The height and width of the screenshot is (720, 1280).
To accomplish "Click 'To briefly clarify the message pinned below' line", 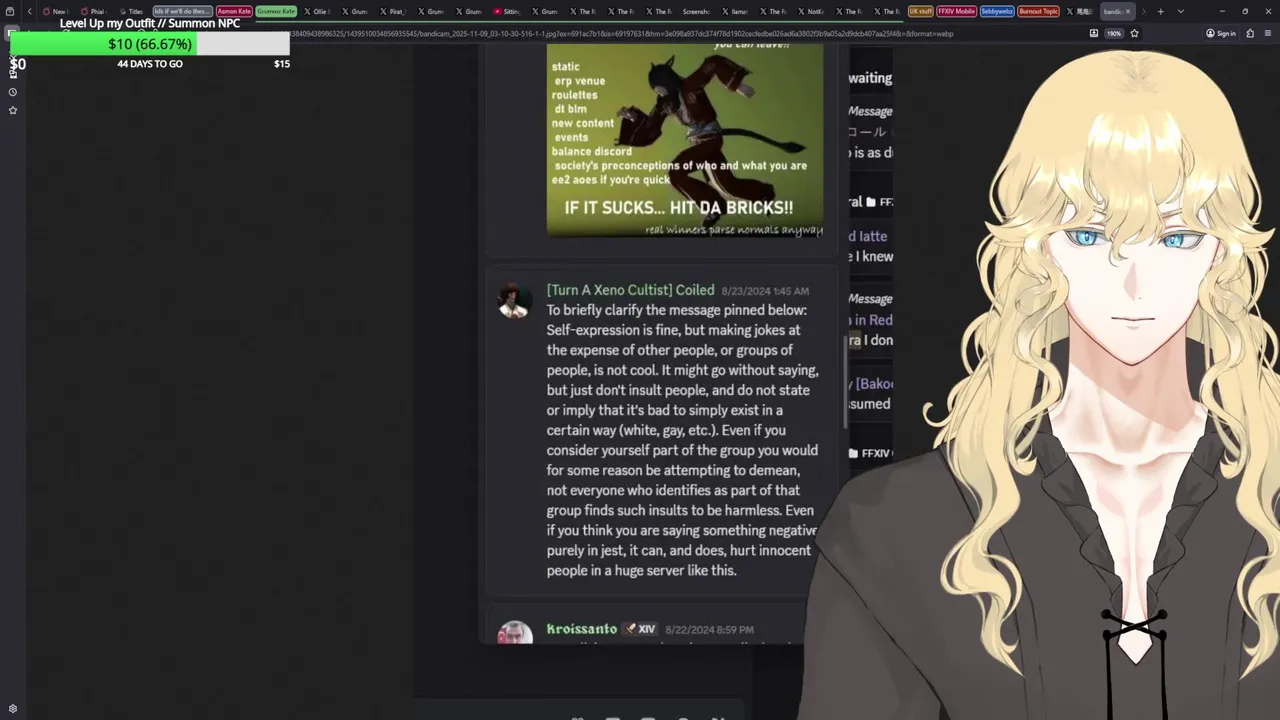I will point(676,310).
